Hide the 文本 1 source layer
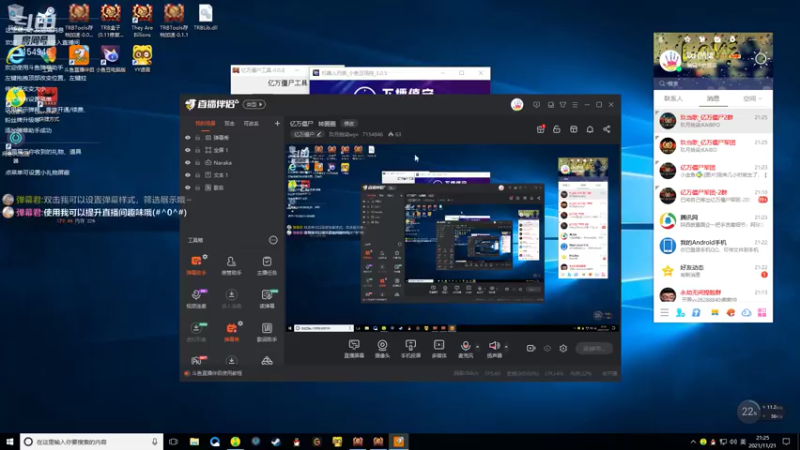 pyautogui.click(x=188, y=175)
